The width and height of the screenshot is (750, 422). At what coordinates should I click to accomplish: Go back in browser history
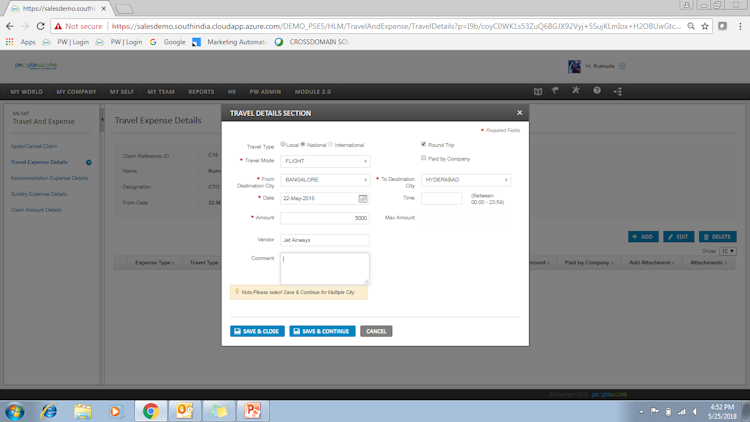[x=10, y=26]
